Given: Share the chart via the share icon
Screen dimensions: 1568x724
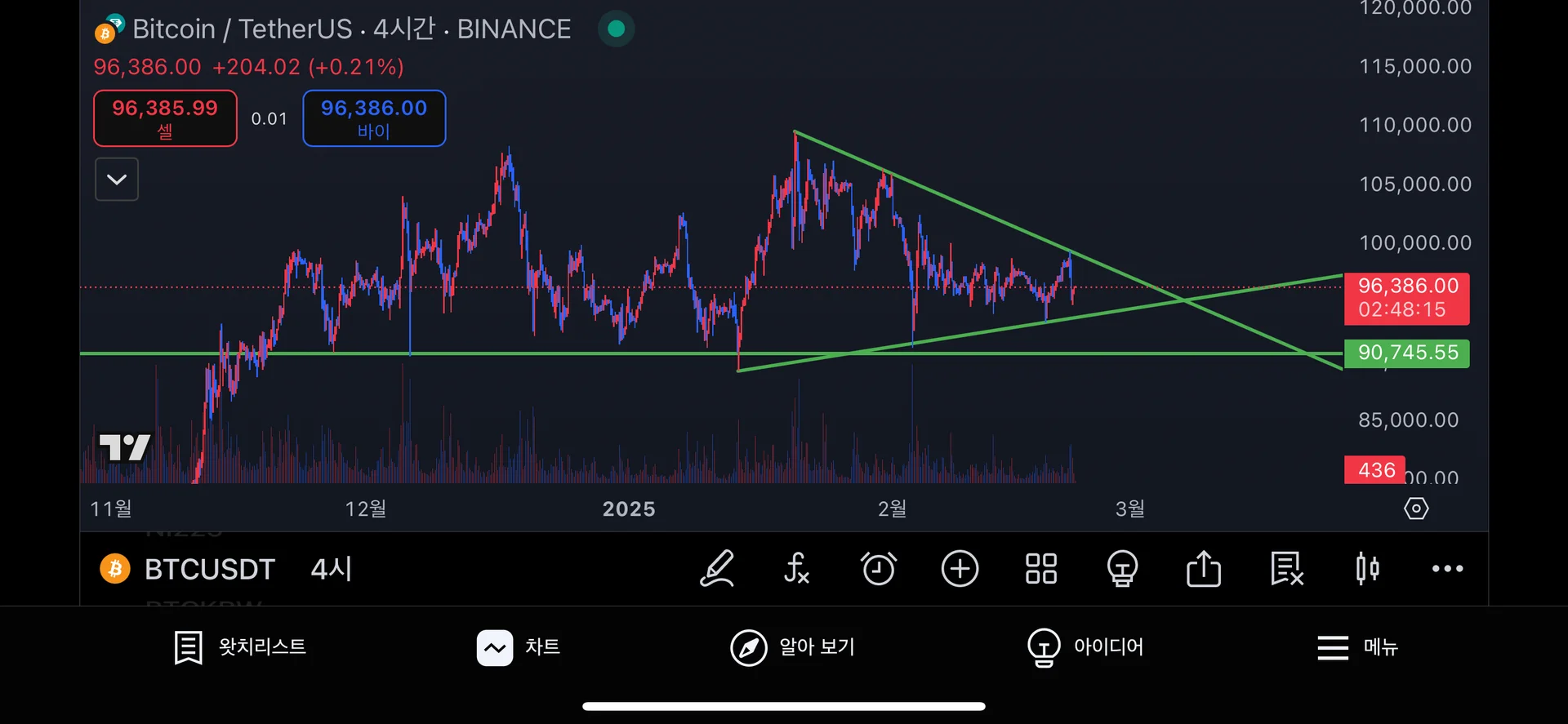Looking at the screenshot, I should (x=1204, y=569).
